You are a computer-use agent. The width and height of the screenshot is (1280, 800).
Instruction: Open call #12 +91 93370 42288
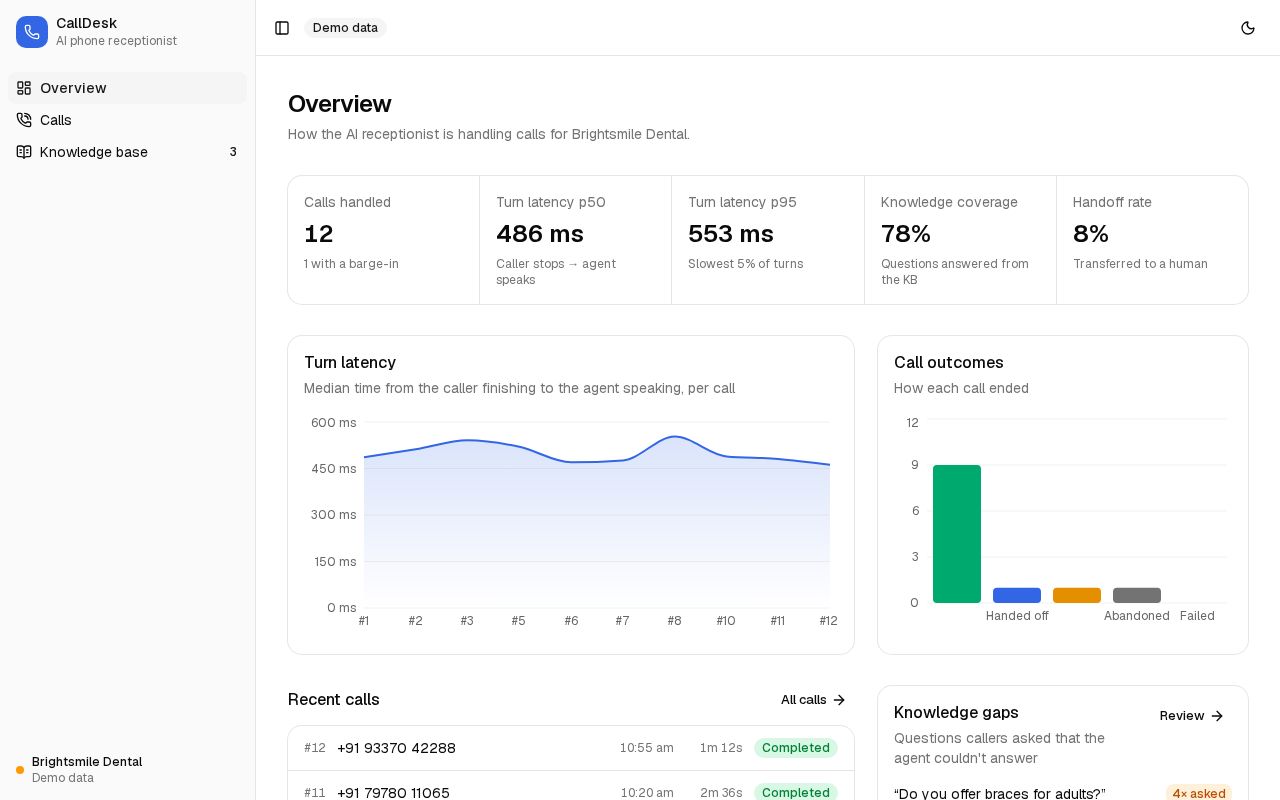[x=571, y=748]
